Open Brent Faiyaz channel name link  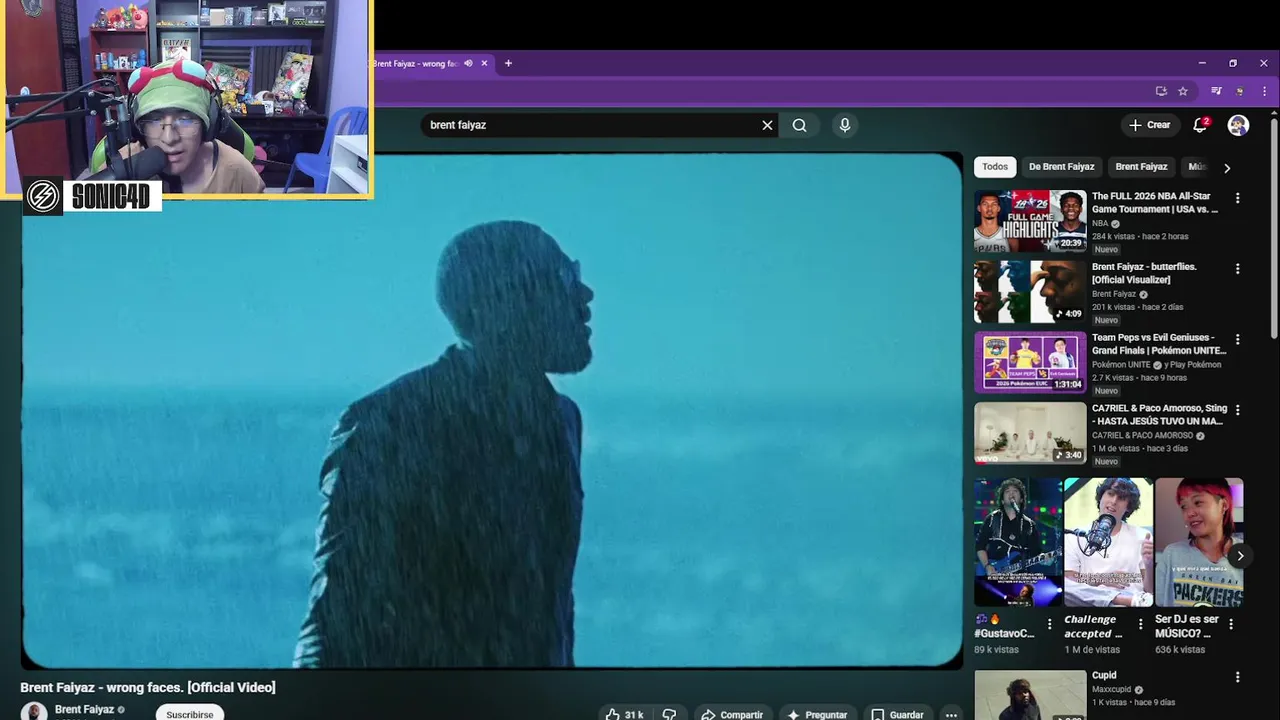[x=84, y=709]
